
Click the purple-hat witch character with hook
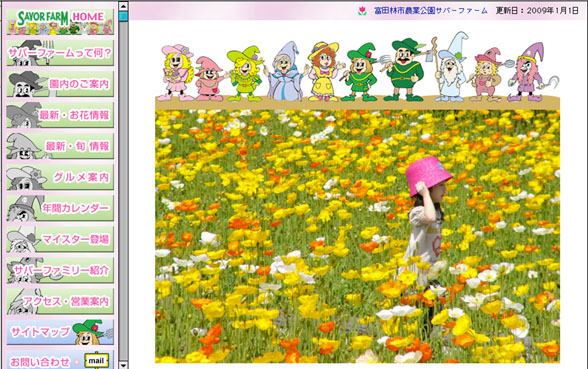pyautogui.click(x=532, y=72)
